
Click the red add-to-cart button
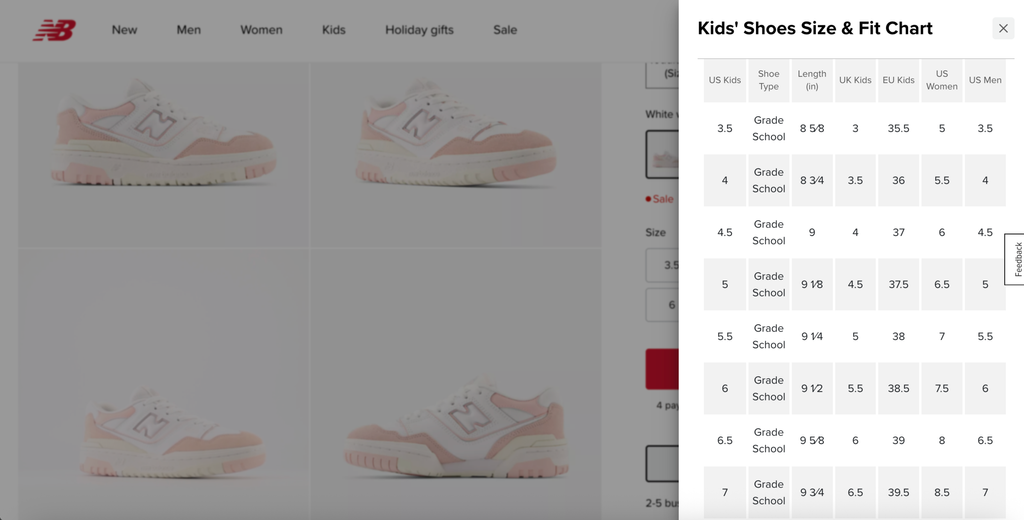662,368
